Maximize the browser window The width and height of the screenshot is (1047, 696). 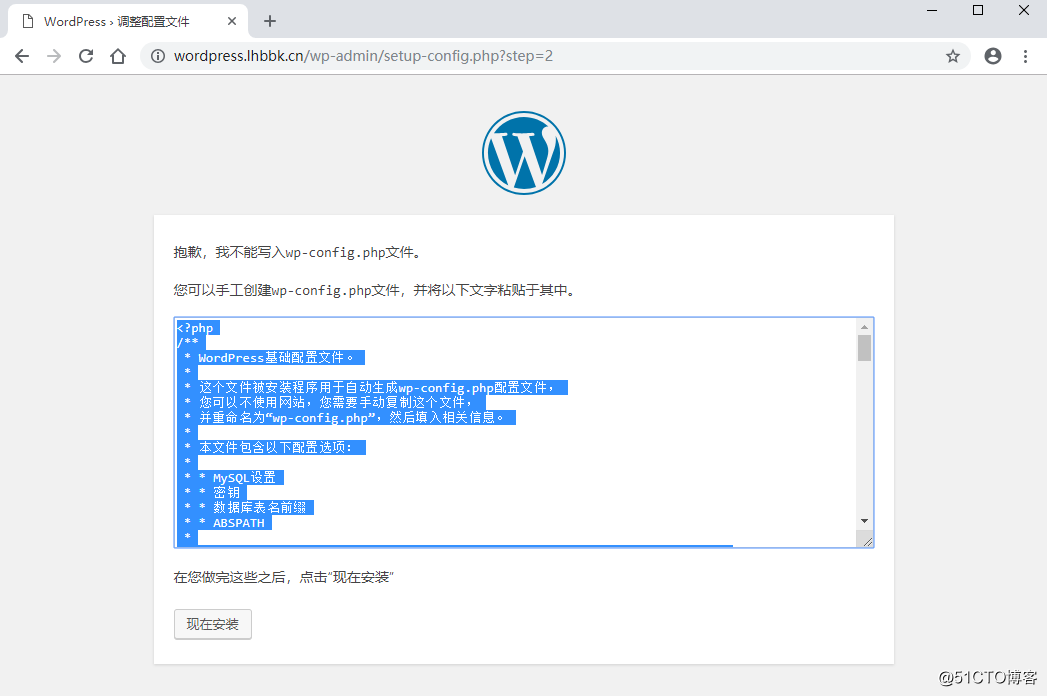[x=978, y=10]
